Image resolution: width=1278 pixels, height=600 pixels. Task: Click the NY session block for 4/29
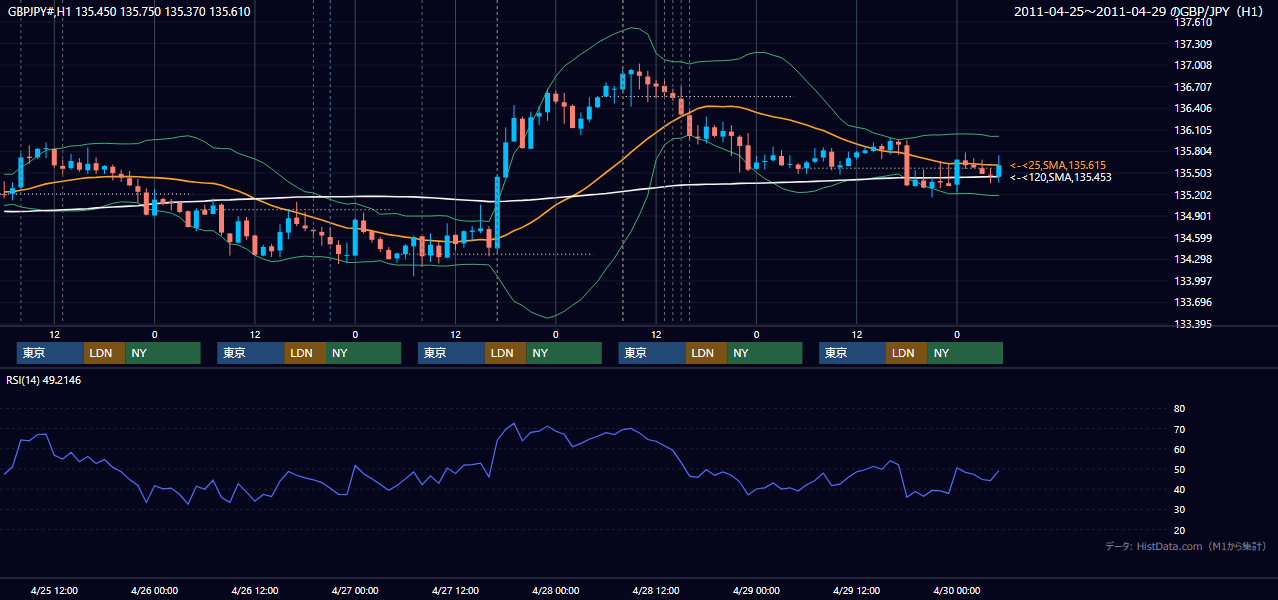pyautogui.click(x=965, y=353)
